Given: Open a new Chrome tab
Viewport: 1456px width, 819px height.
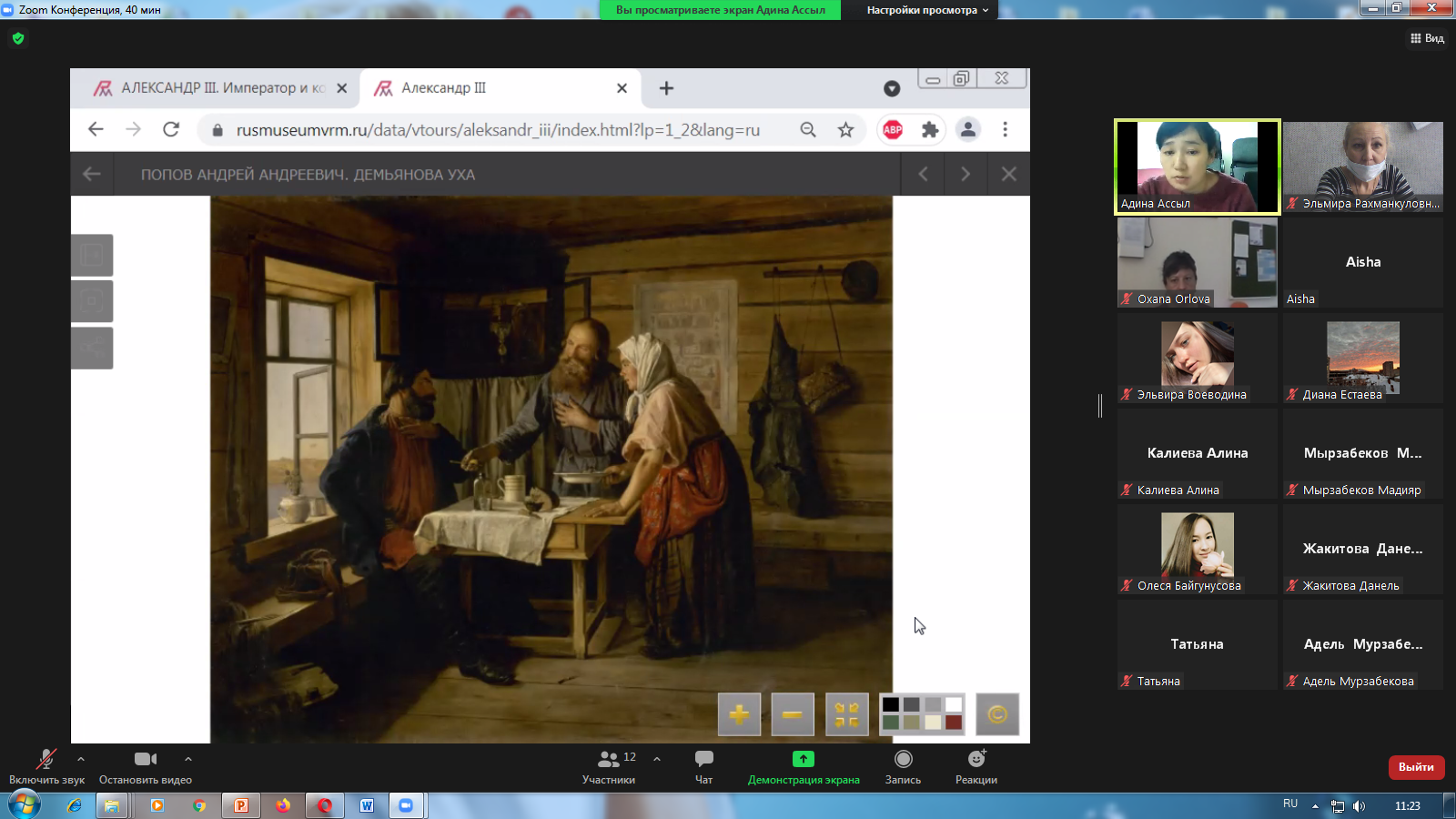Looking at the screenshot, I should tap(666, 88).
